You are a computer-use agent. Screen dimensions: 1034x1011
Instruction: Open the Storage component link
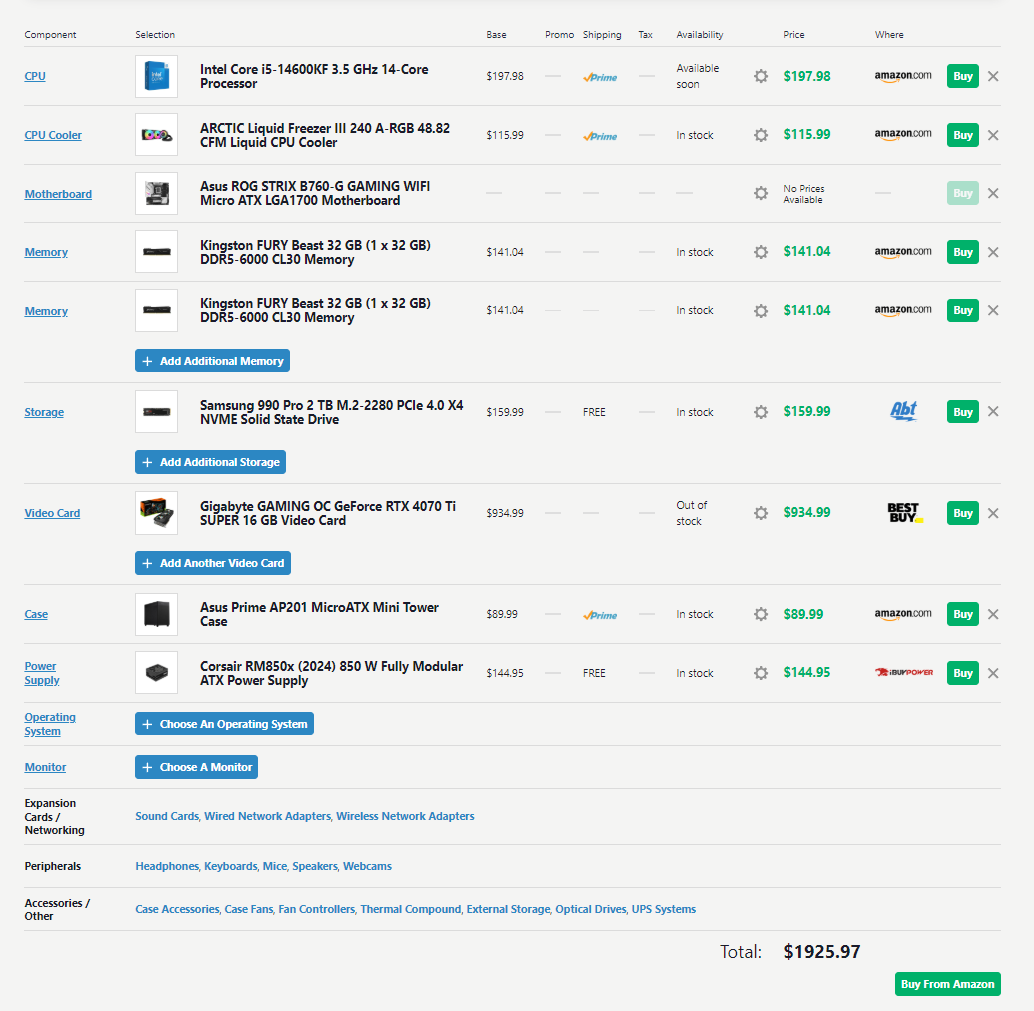click(x=44, y=412)
